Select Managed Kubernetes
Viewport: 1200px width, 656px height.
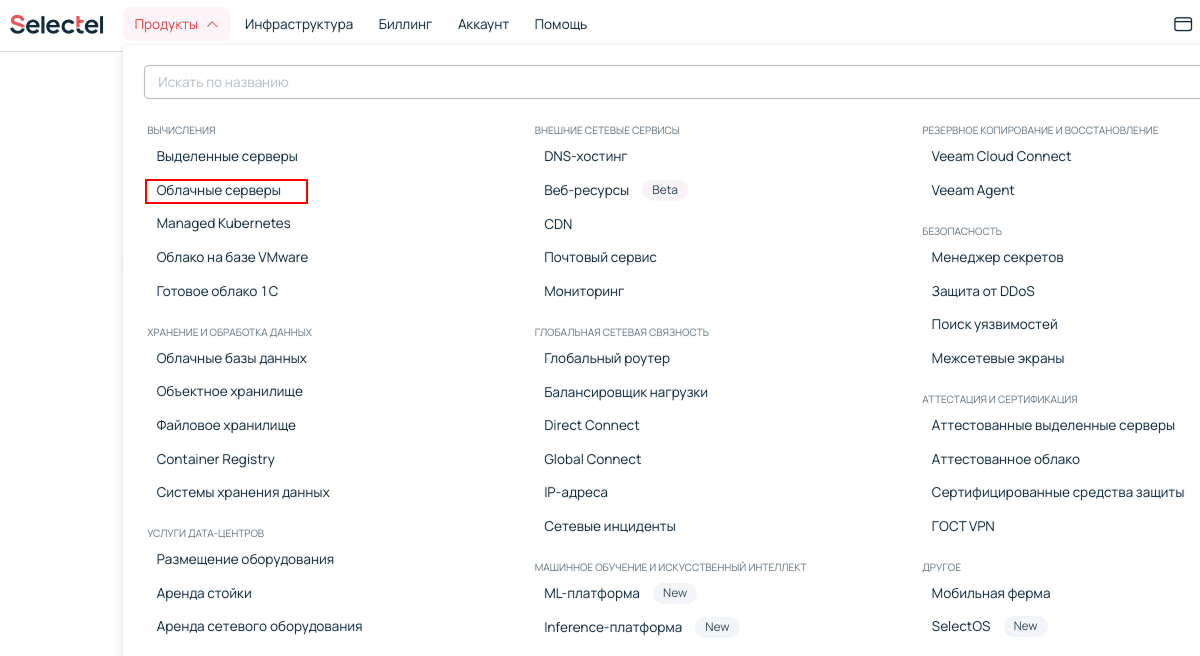pos(223,223)
